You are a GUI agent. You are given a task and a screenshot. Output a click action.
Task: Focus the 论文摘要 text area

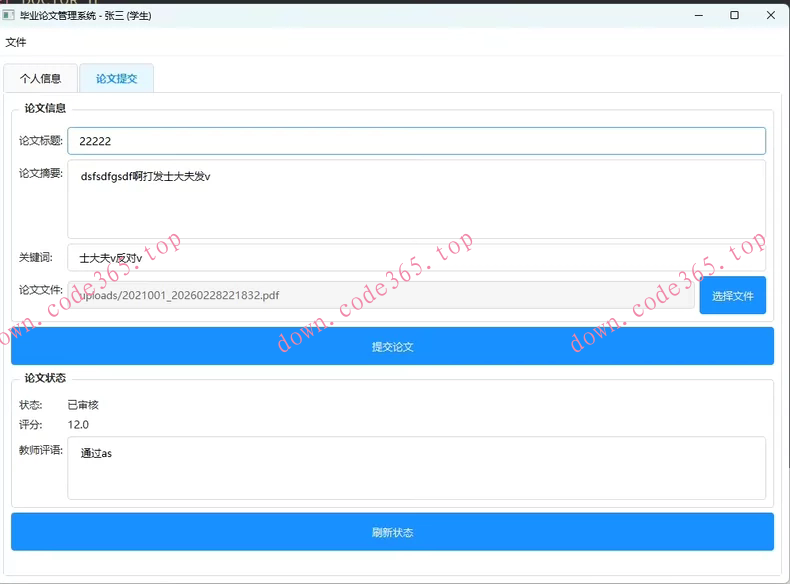pyautogui.click(x=416, y=199)
